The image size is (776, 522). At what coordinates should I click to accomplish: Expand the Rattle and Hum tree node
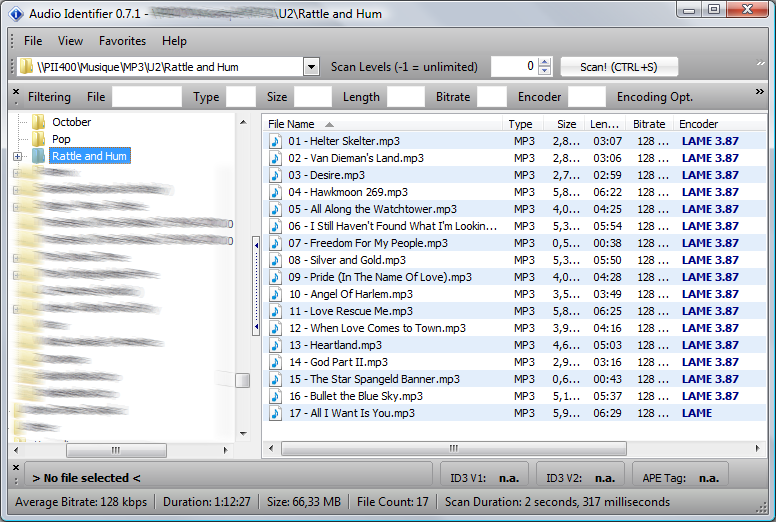click(17, 156)
